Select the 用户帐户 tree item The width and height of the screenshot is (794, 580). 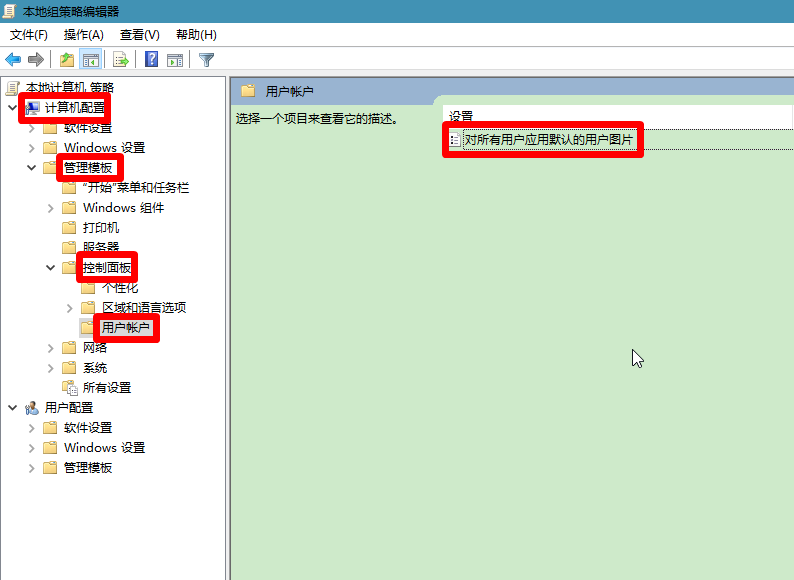[126, 328]
